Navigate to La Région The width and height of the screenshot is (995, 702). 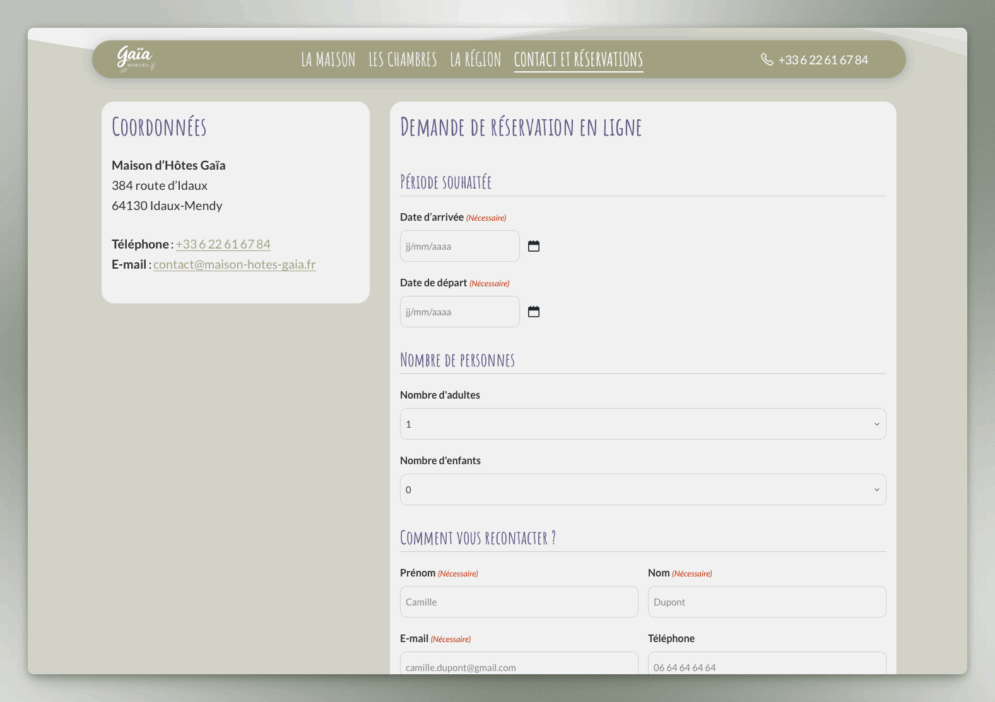pos(475,60)
